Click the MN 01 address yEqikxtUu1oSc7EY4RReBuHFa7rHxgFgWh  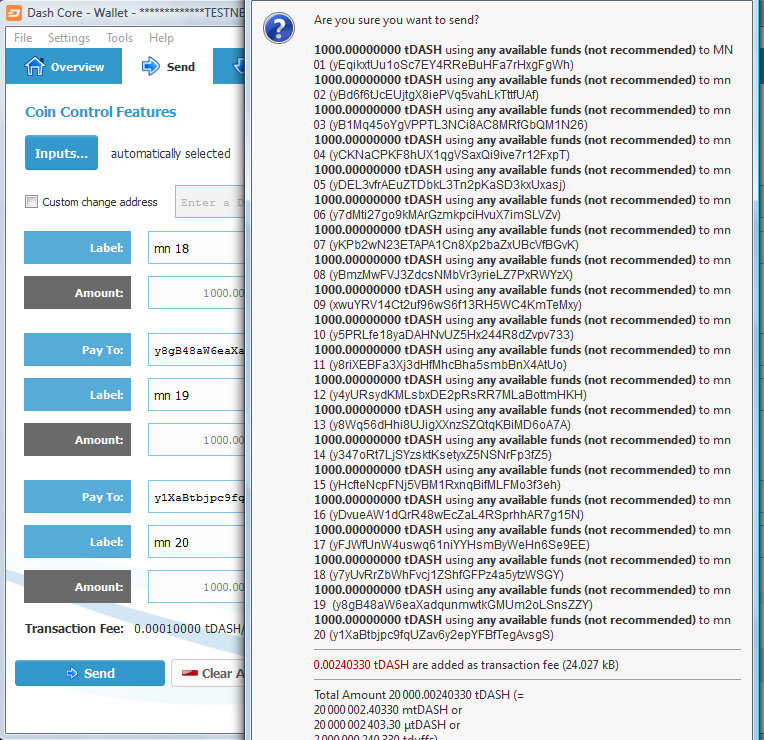point(452,65)
